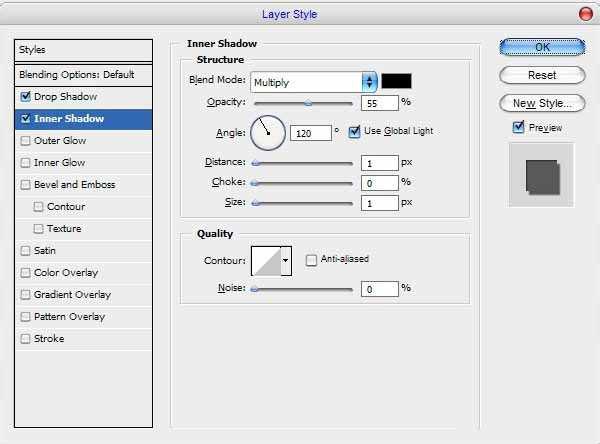Click the Reset button

coord(541,75)
